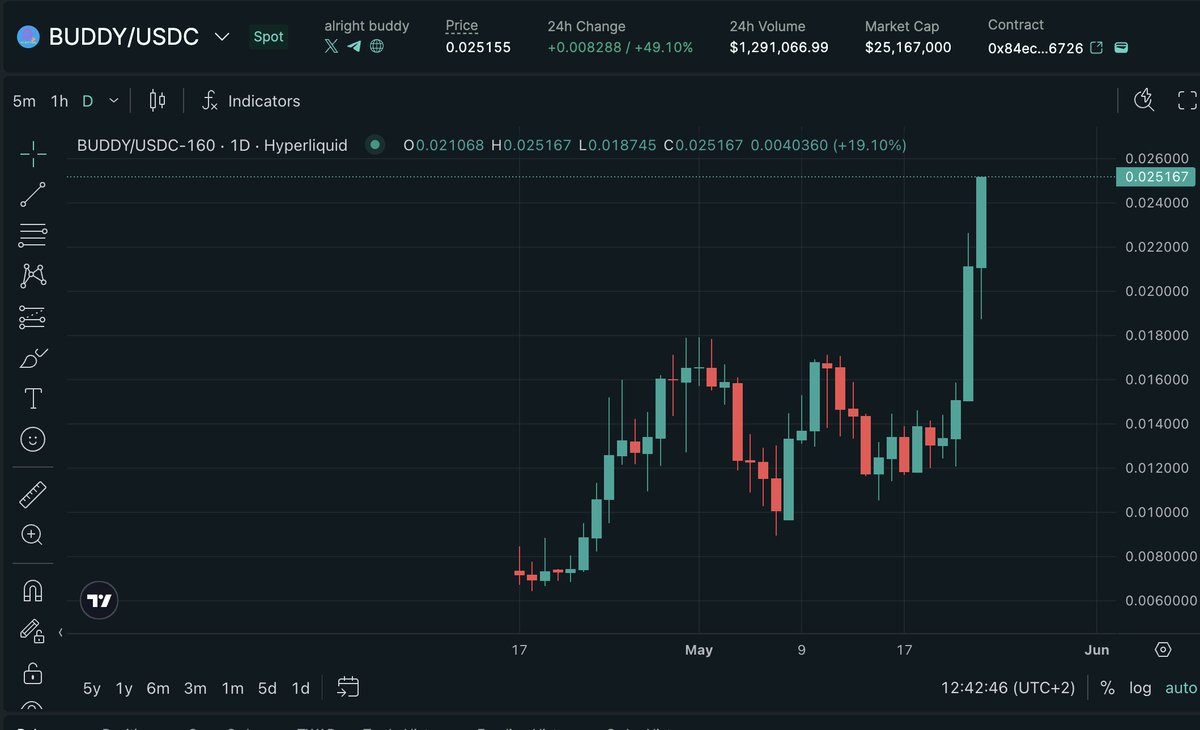Set chart range to 1m
Viewport: 1200px width, 730px height.
pos(232,688)
